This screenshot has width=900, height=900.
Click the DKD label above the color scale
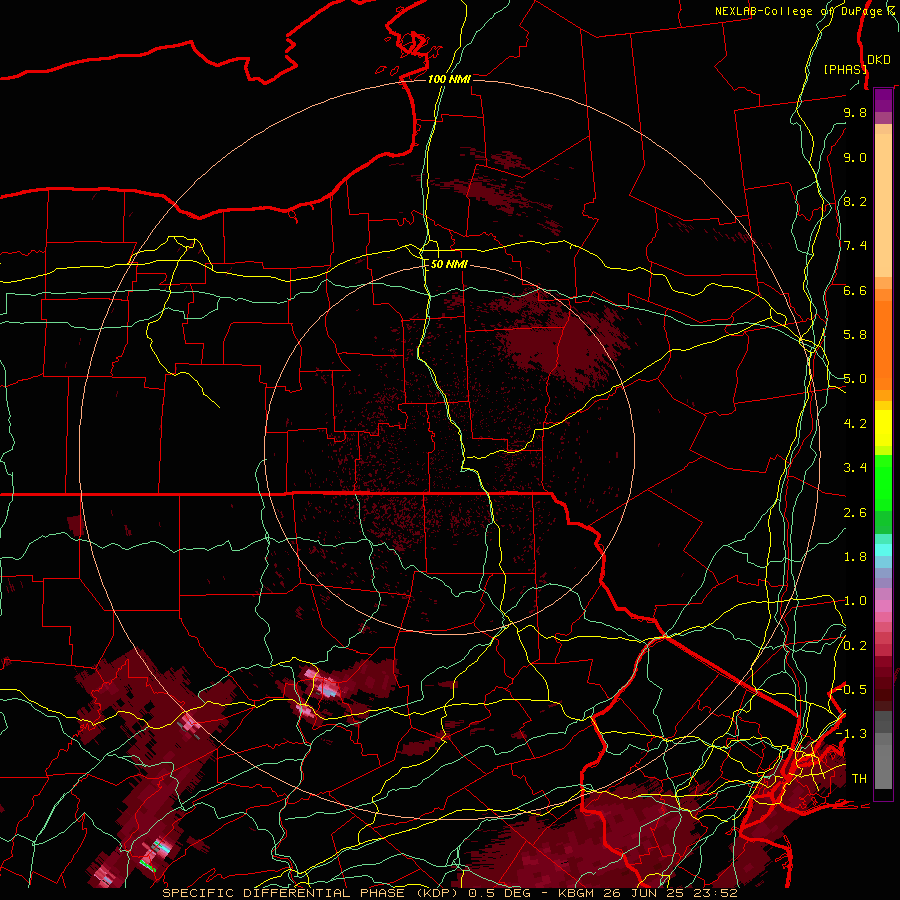878,60
